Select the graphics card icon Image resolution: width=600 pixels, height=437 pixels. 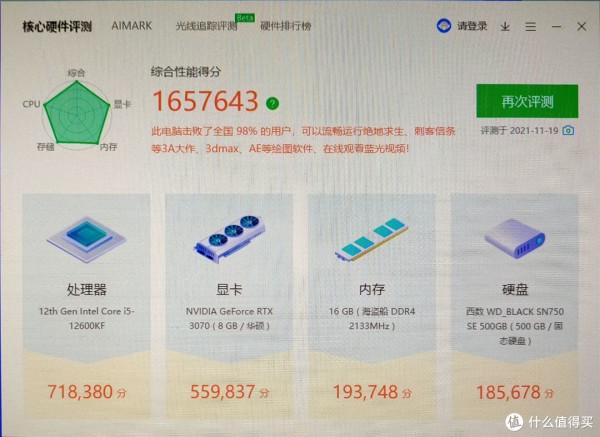click(x=229, y=238)
